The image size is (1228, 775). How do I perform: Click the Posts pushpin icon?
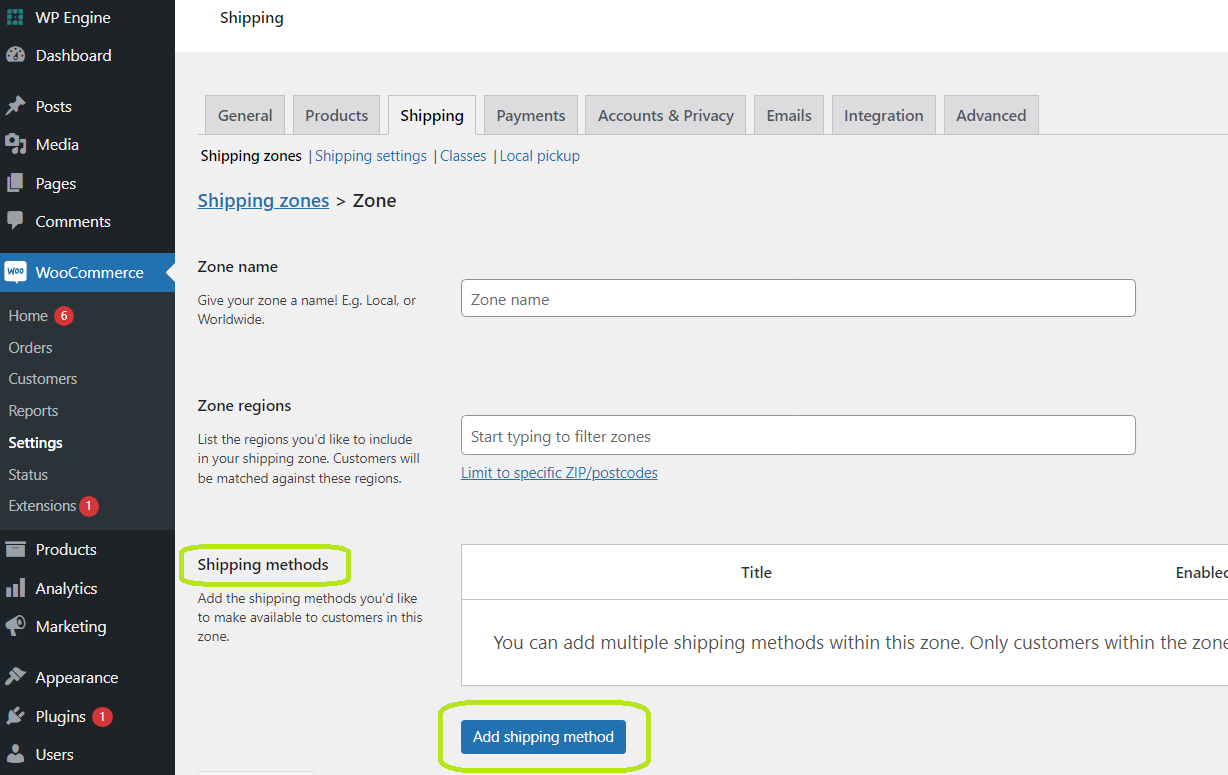click(x=15, y=106)
